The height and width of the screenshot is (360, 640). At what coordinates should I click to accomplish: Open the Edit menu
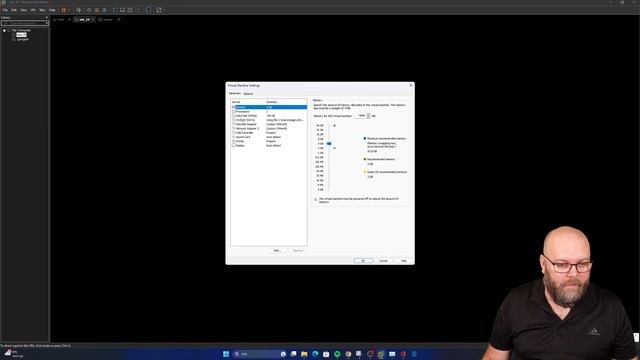pyautogui.click(x=14, y=10)
